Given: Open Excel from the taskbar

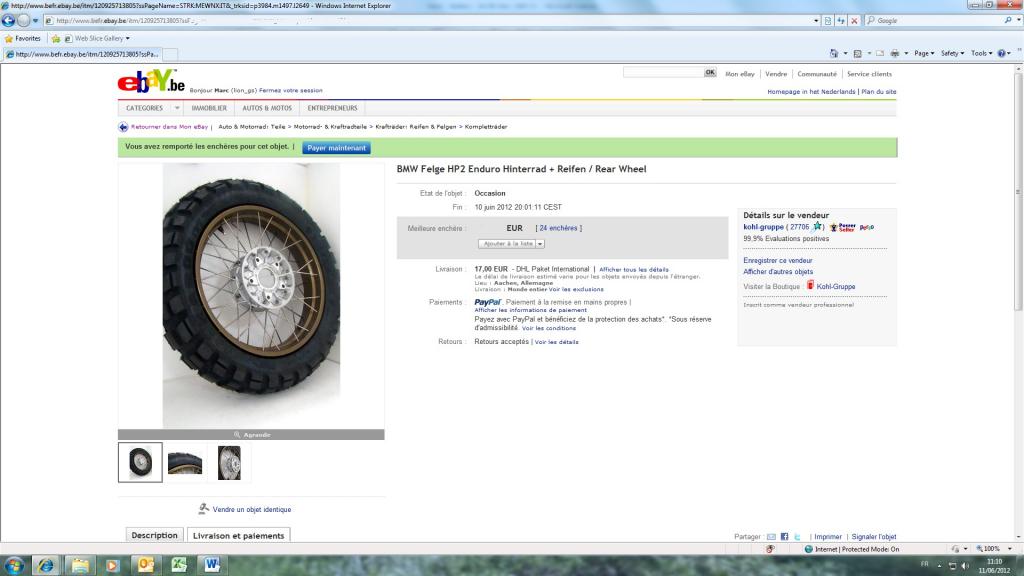Looking at the screenshot, I should 179,565.
